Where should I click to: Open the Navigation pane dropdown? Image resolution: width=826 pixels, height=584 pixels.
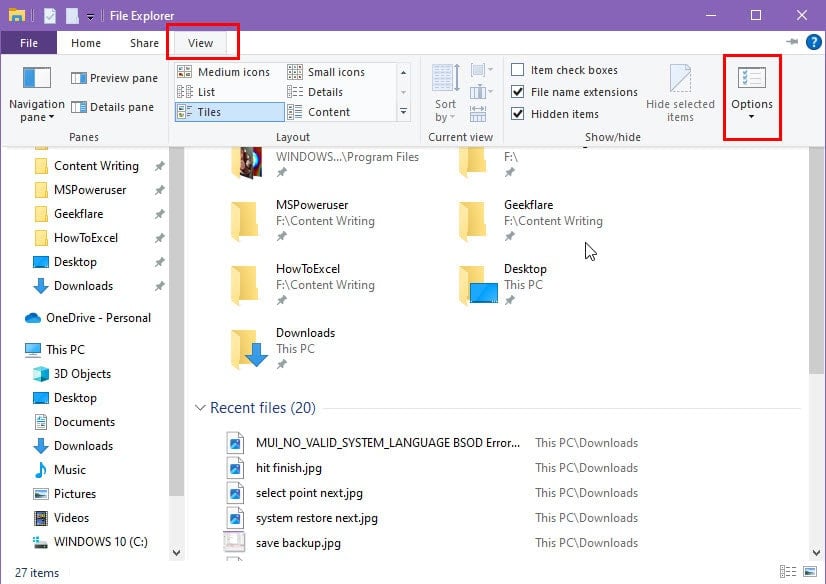tap(37, 111)
